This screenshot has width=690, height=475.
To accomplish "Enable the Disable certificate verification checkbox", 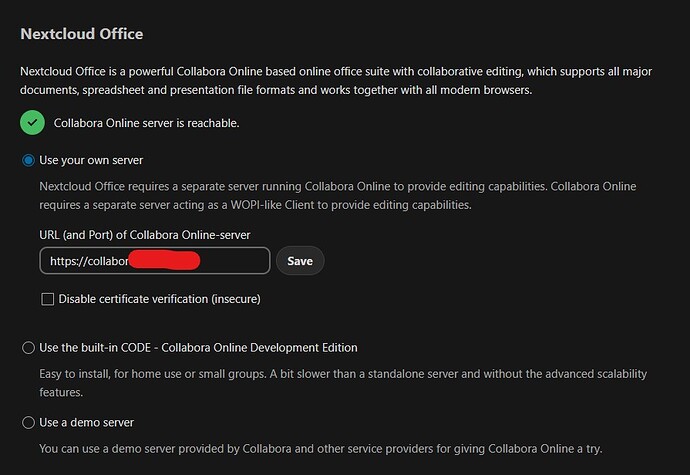I will 48,299.
